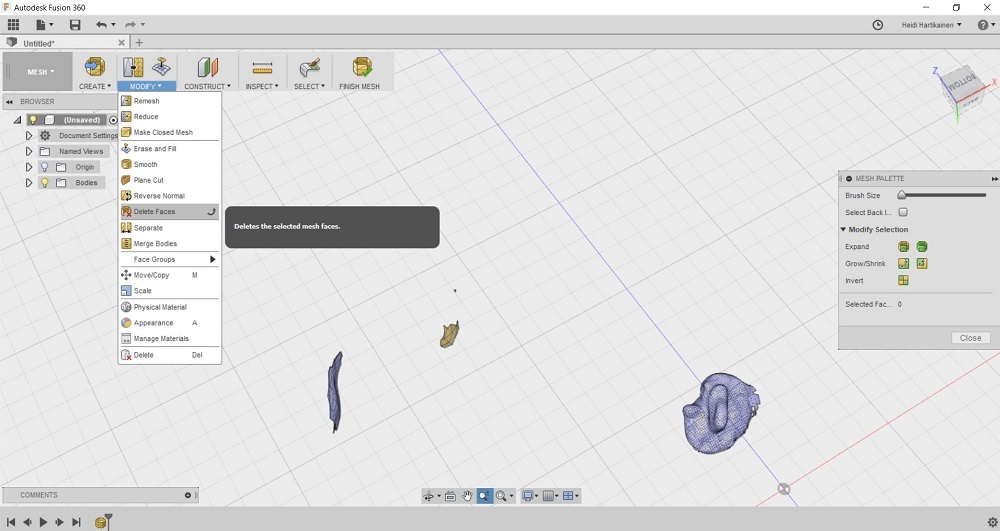Click timeline Play button
This screenshot has width=1000, height=531.
point(43,522)
